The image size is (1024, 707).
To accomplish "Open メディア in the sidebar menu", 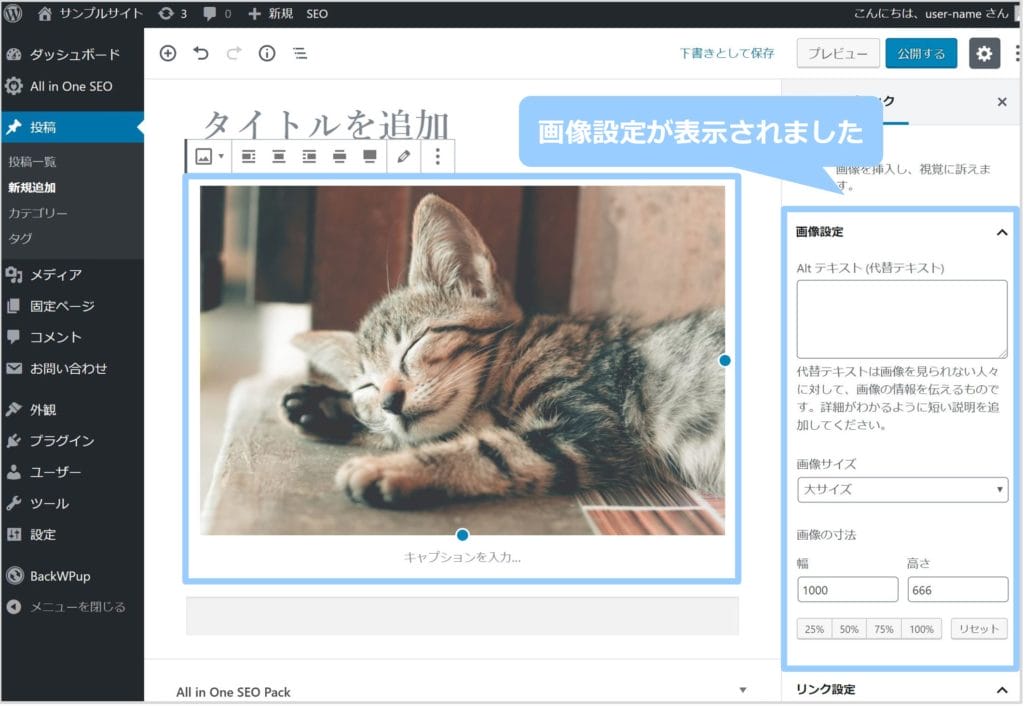I will click(x=55, y=274).
